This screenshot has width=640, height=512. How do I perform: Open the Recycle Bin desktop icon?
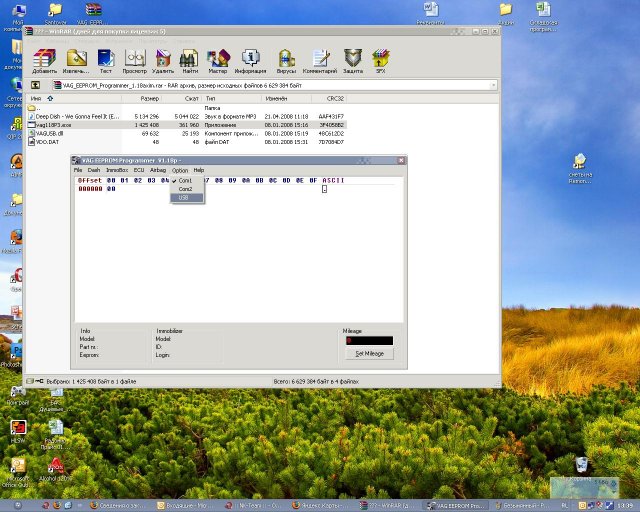click(x=581, y=465)
